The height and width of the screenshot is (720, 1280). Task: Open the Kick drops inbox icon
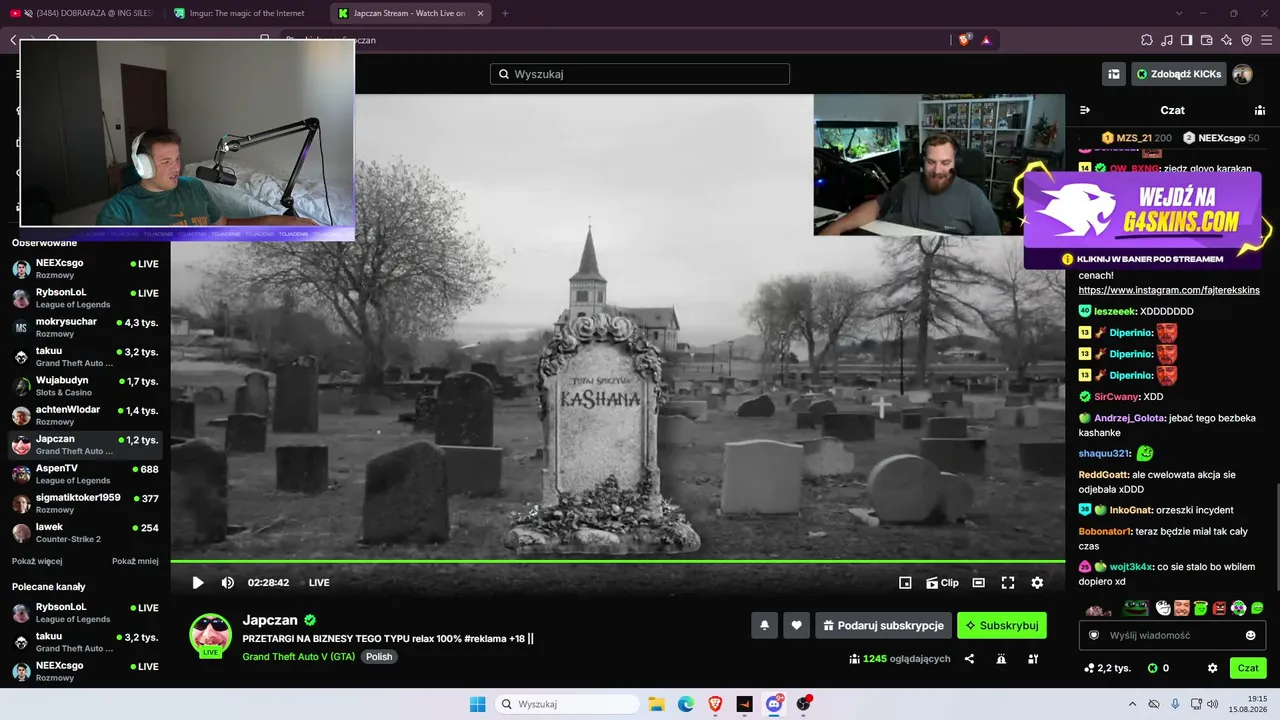[x=1113, y=74]
